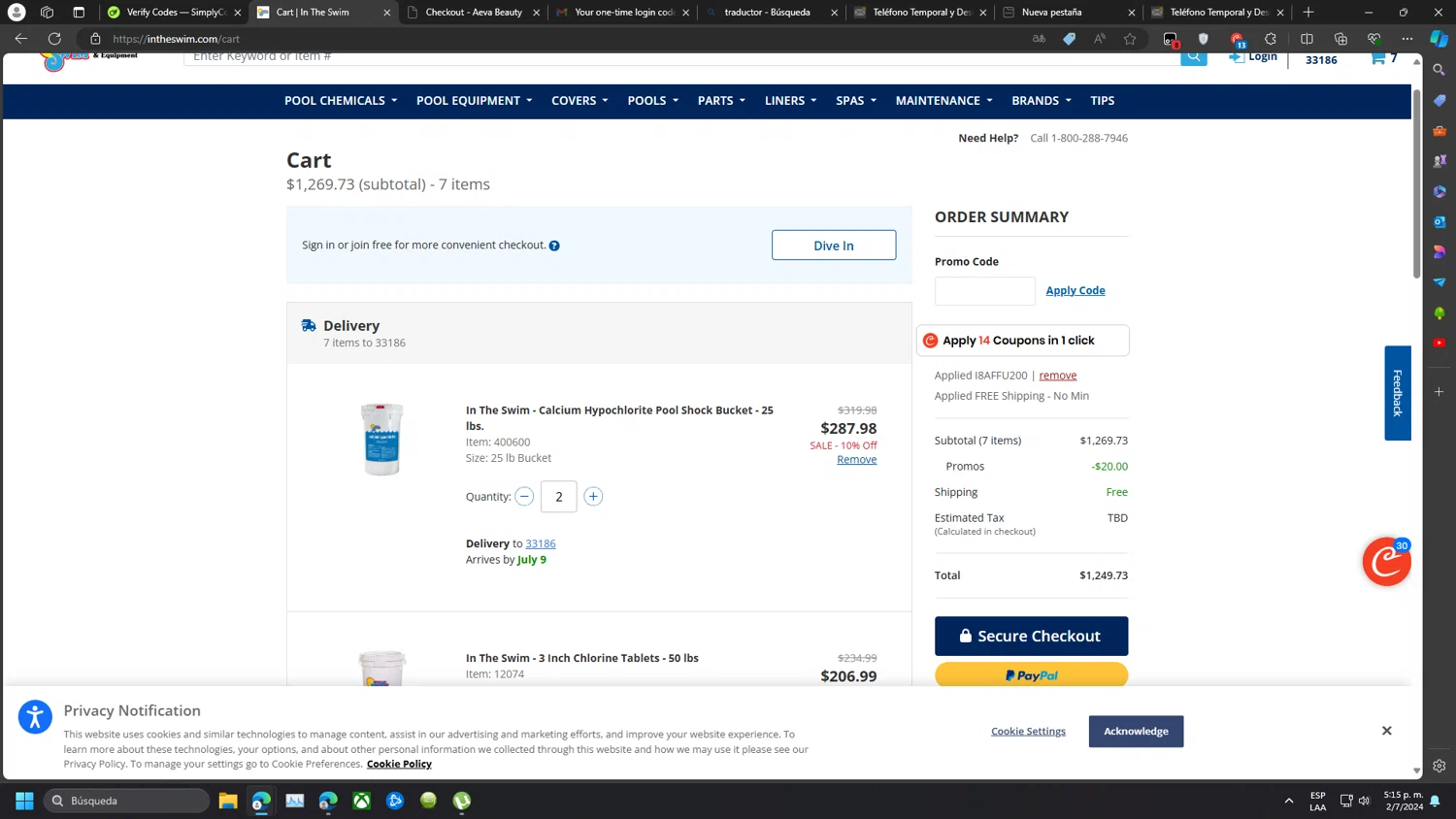Expand the Pools menu

pyautogui.click(x=652, y=101)
